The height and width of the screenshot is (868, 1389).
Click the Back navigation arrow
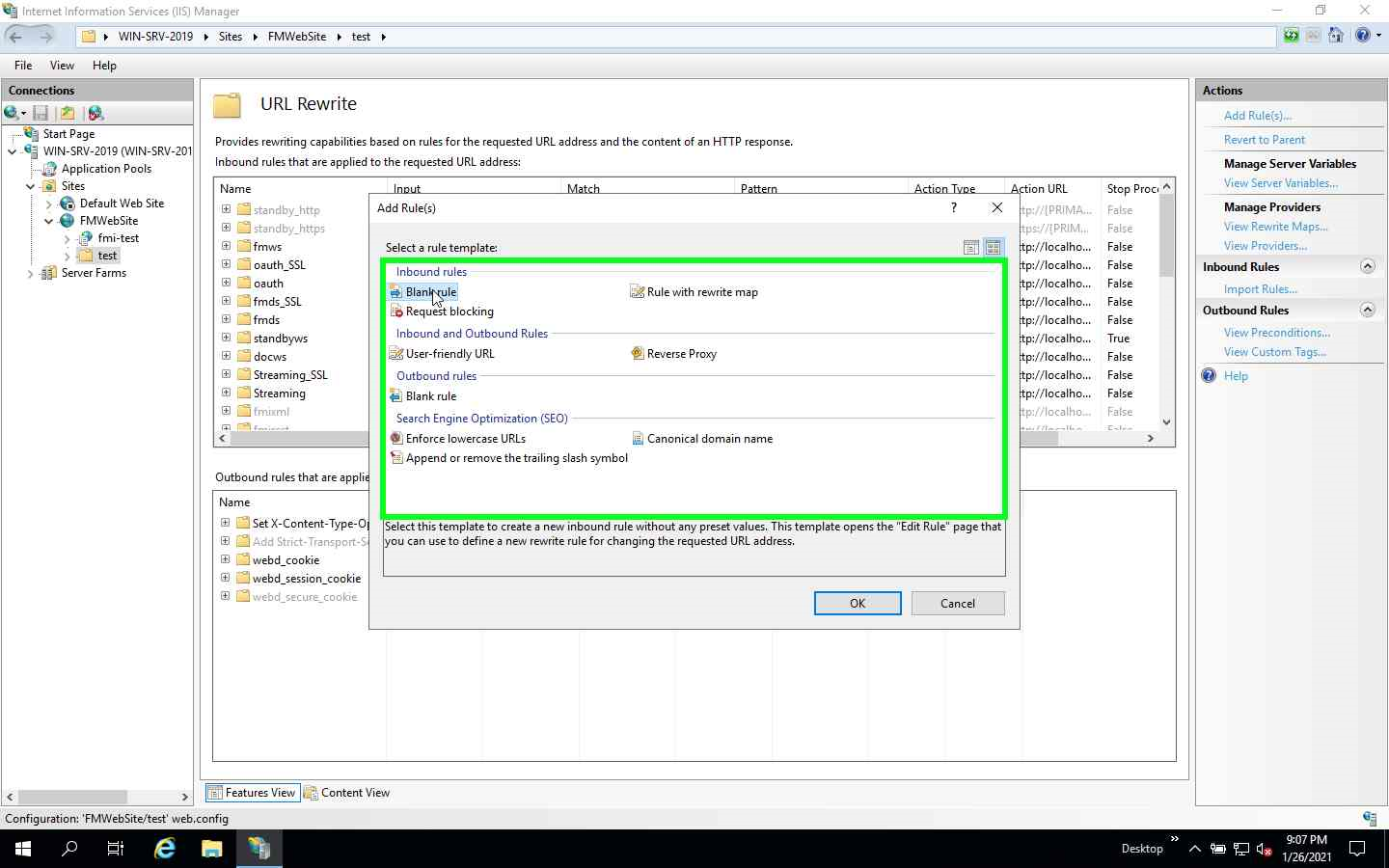click(16, 36)
